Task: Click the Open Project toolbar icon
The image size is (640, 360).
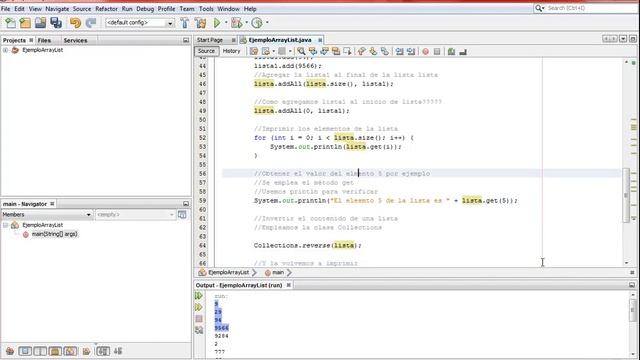Action: tap(40, 23)
